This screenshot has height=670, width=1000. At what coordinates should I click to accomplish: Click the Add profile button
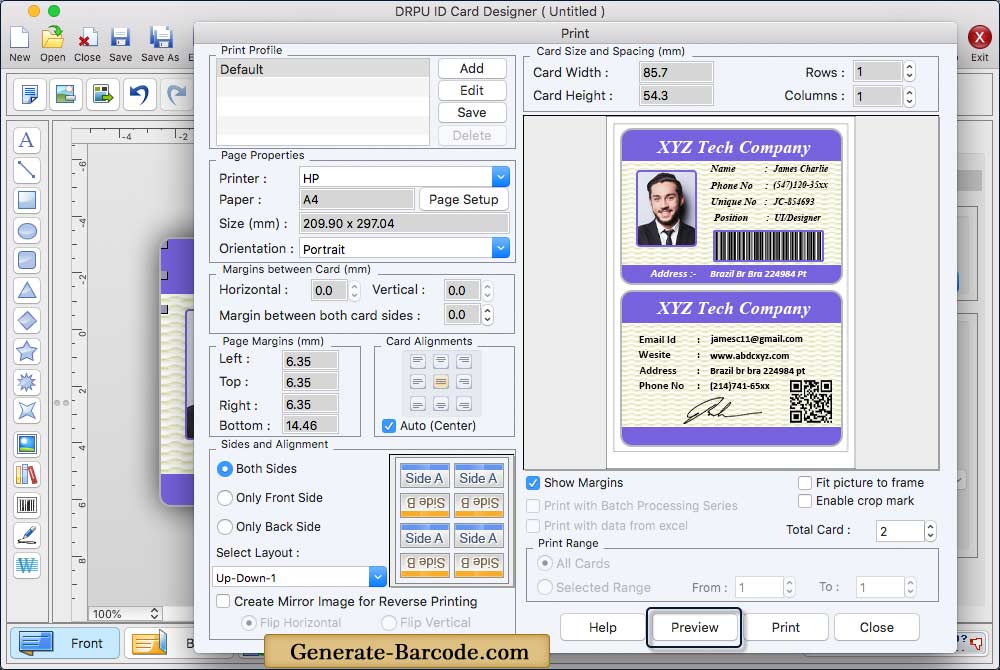472,68
